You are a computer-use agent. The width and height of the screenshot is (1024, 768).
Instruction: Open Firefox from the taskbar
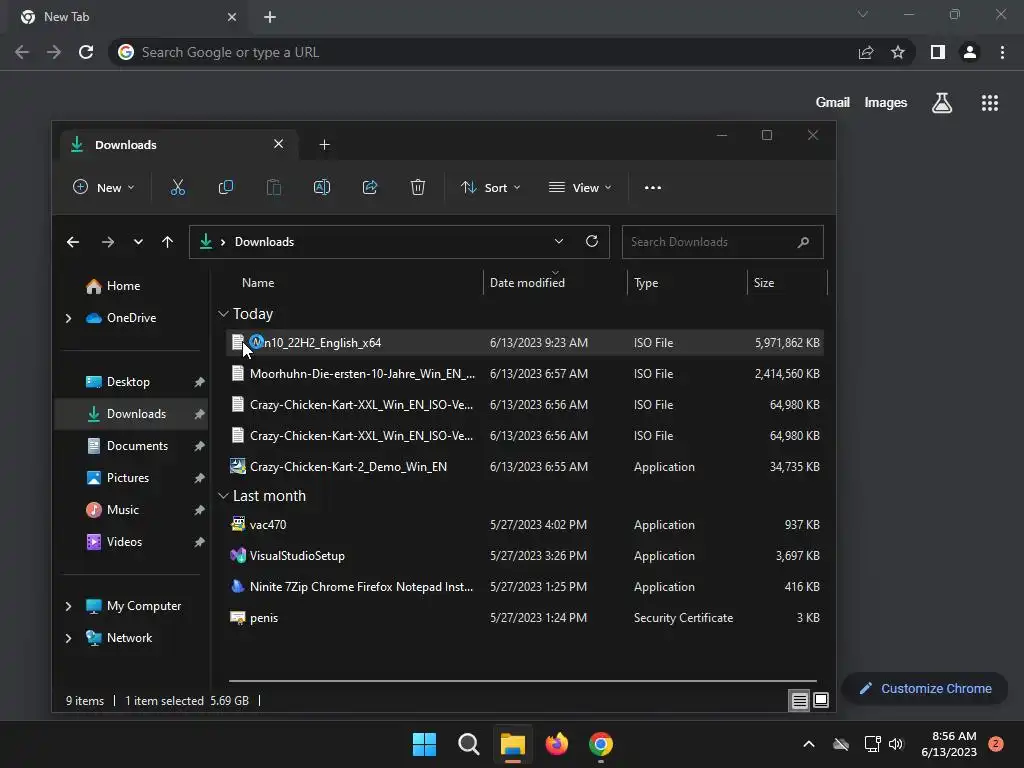point(556,744)
